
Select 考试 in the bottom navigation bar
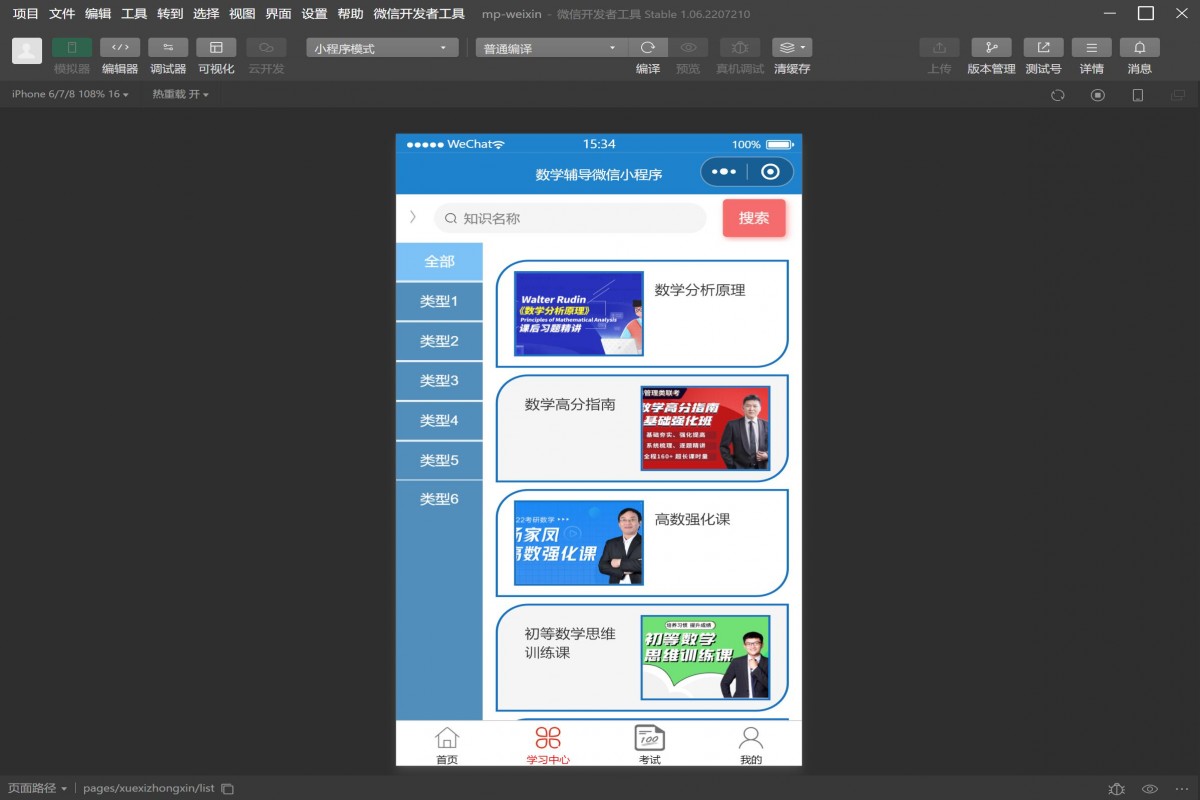(649, 744)
